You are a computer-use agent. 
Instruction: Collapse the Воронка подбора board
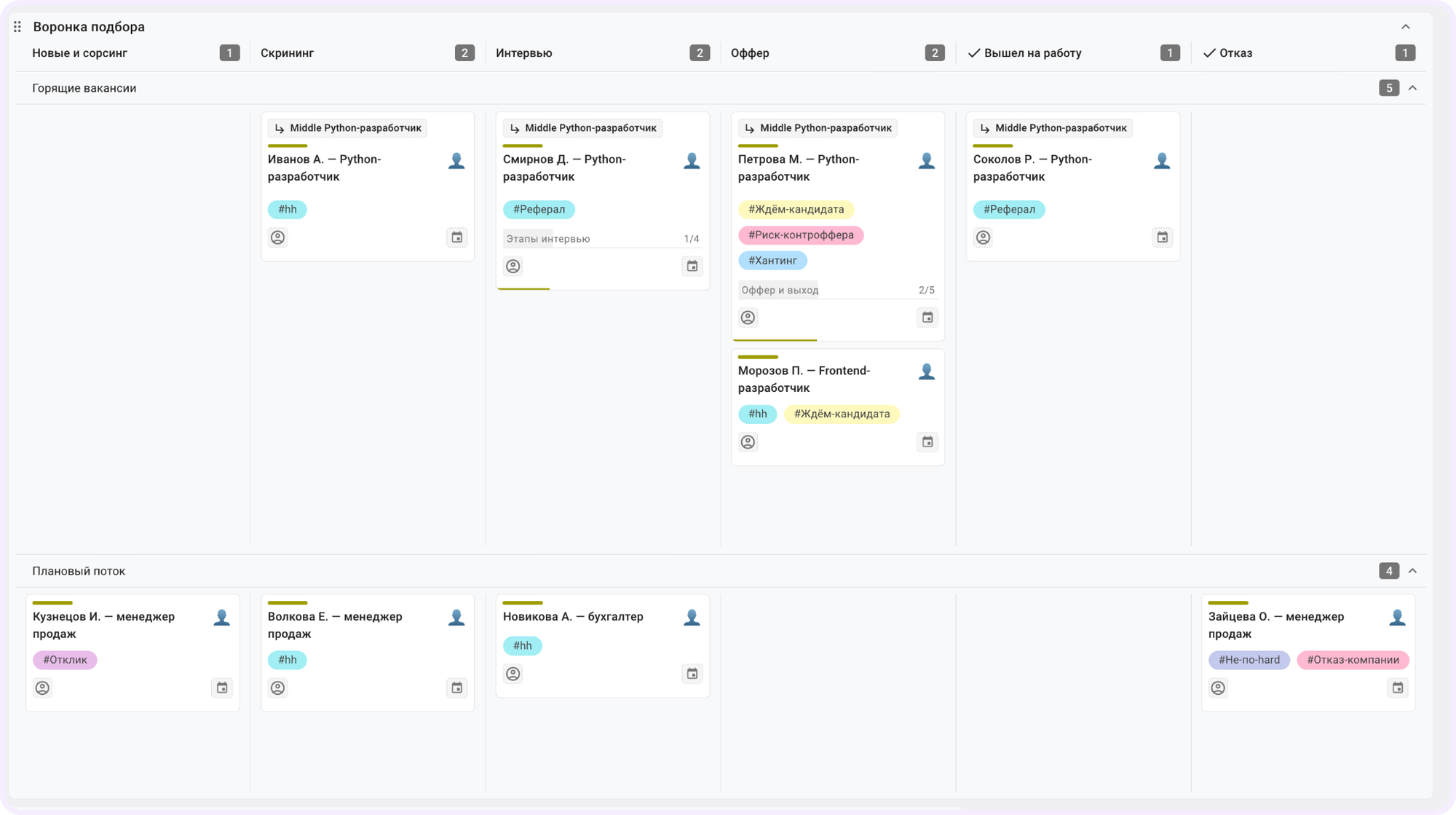coord(1405,27)
